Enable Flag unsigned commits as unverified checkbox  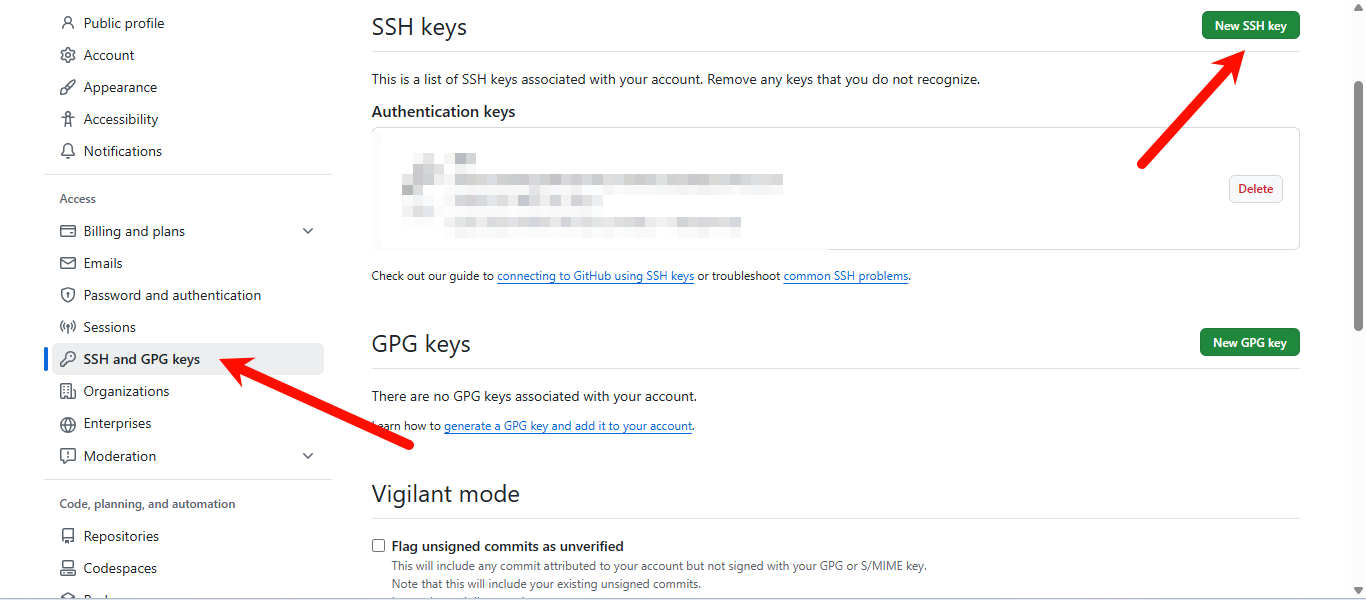click(379, 546)
